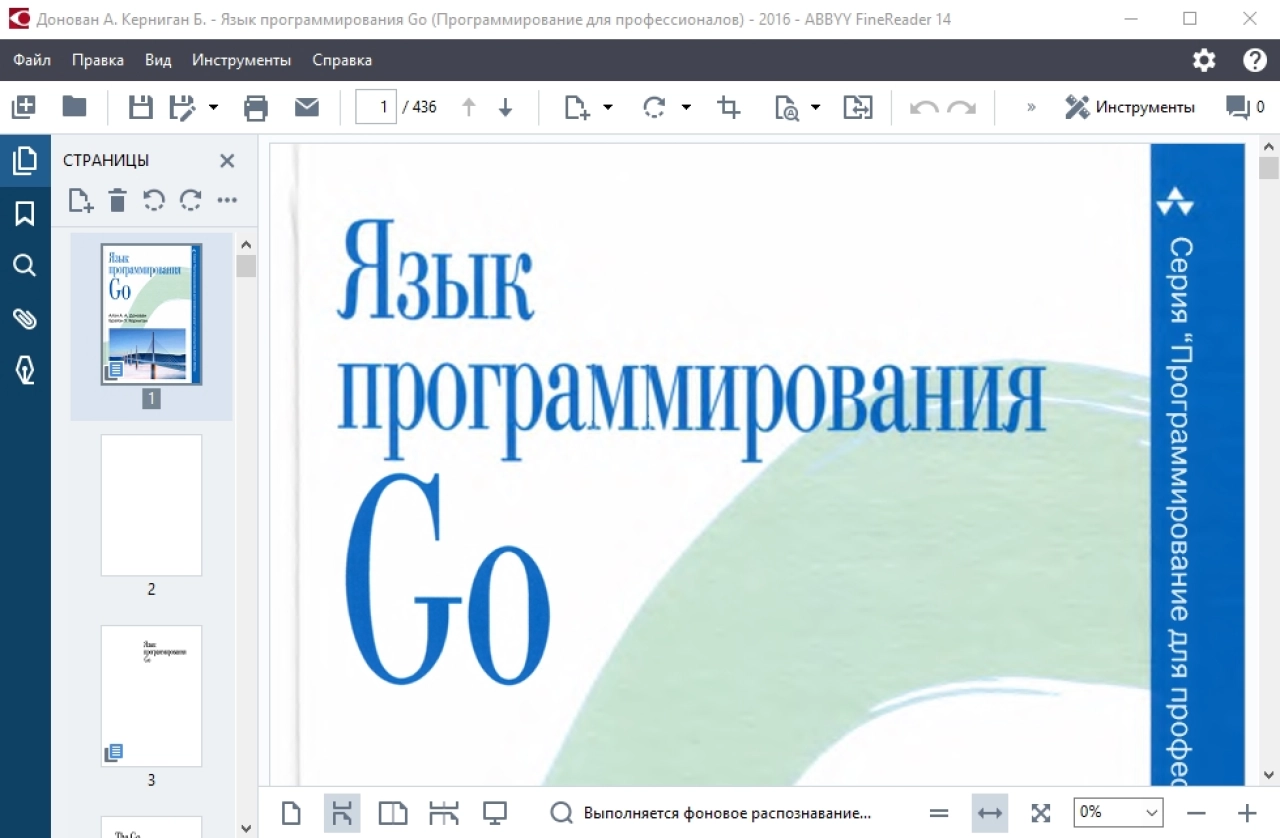1280x838 pixels.
Task: Toggle one page scrolling view mode
Action: pyautogui.click(x=342, y=813)
